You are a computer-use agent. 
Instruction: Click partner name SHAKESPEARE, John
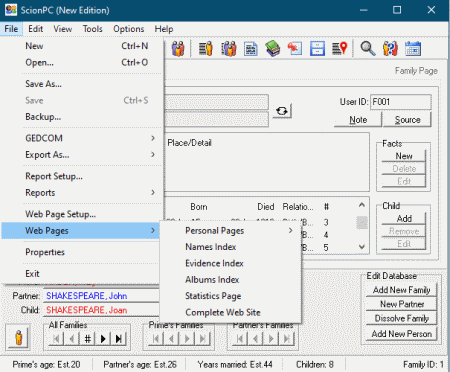tap(87, 296)
